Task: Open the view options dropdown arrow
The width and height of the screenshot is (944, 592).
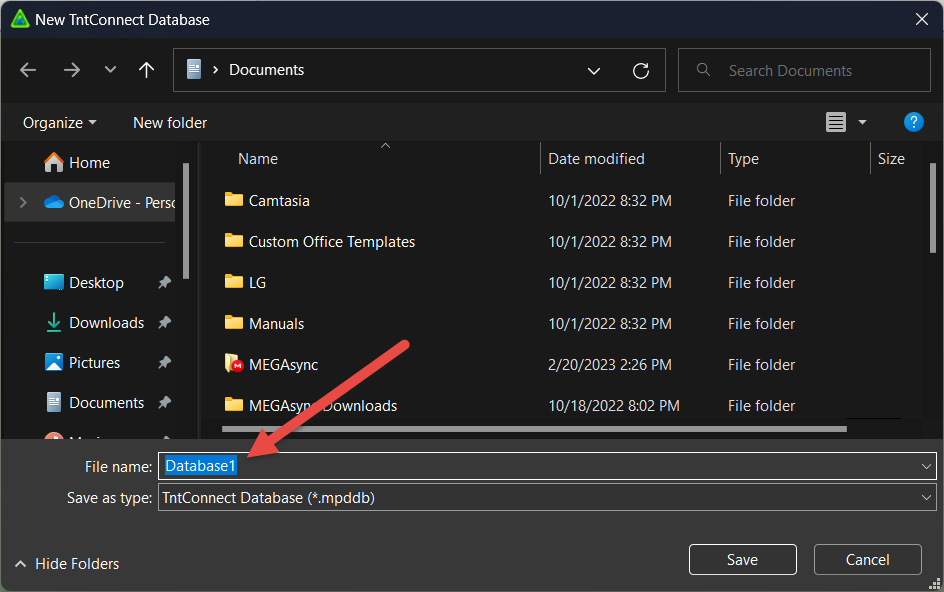Action: point(862,122)
